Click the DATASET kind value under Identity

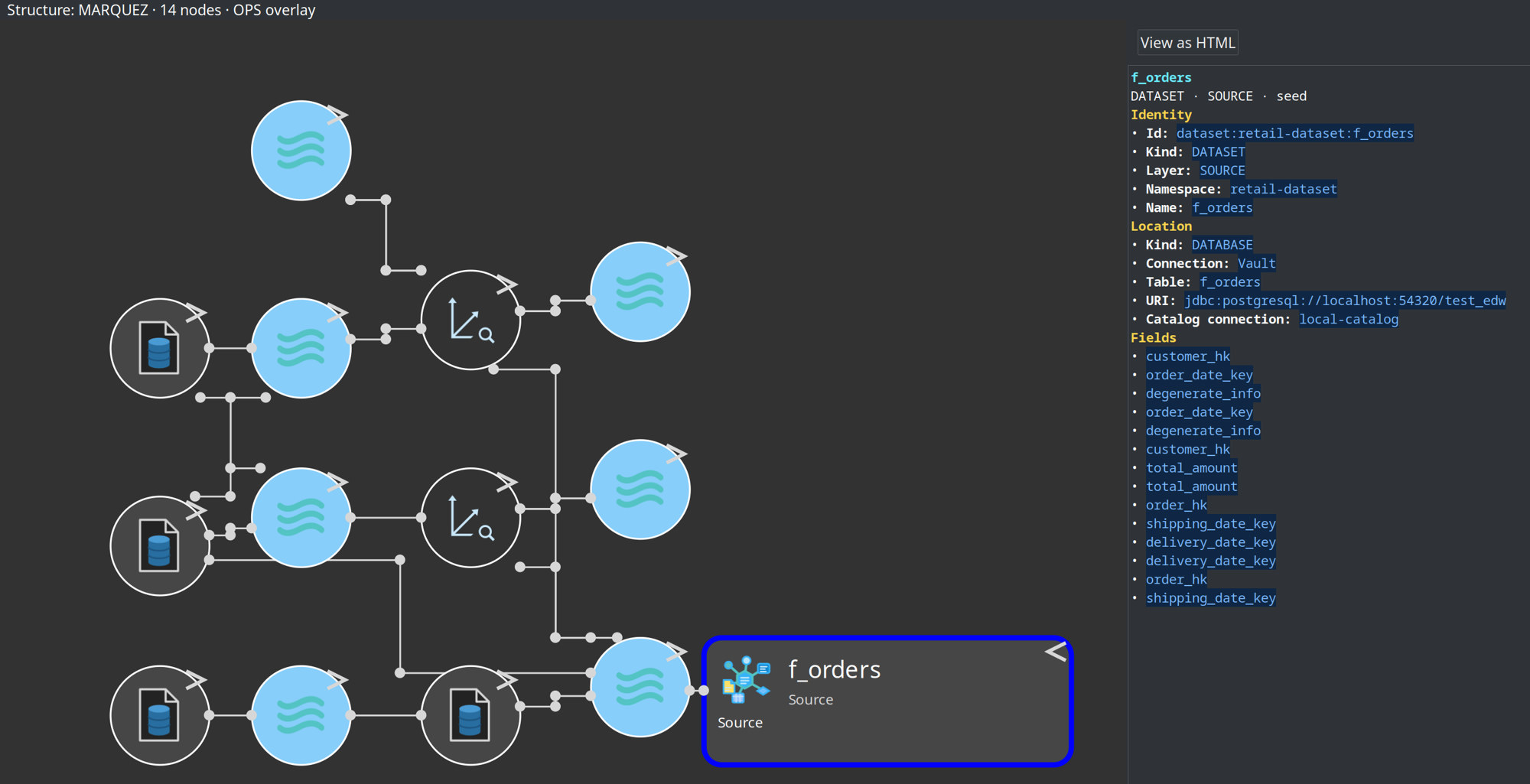pos(1218,152)
